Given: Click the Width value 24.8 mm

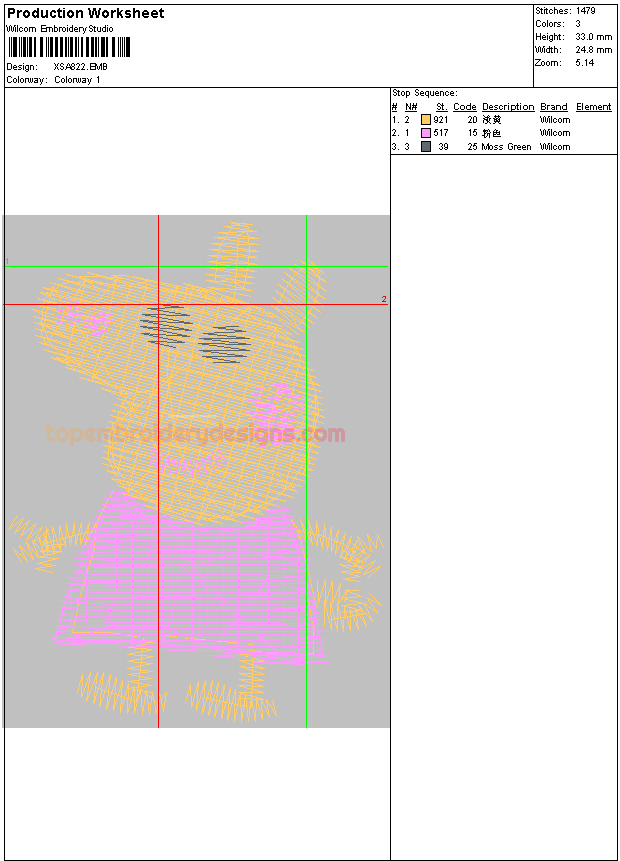Looking at the screenshot, I should [x=594, y=49].
